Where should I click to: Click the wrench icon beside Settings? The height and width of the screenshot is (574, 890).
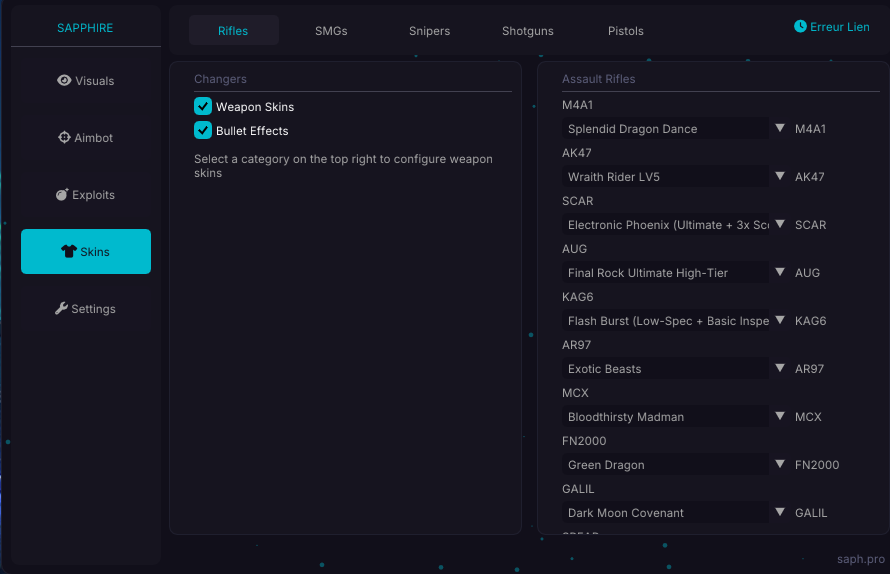coord(61,308)
